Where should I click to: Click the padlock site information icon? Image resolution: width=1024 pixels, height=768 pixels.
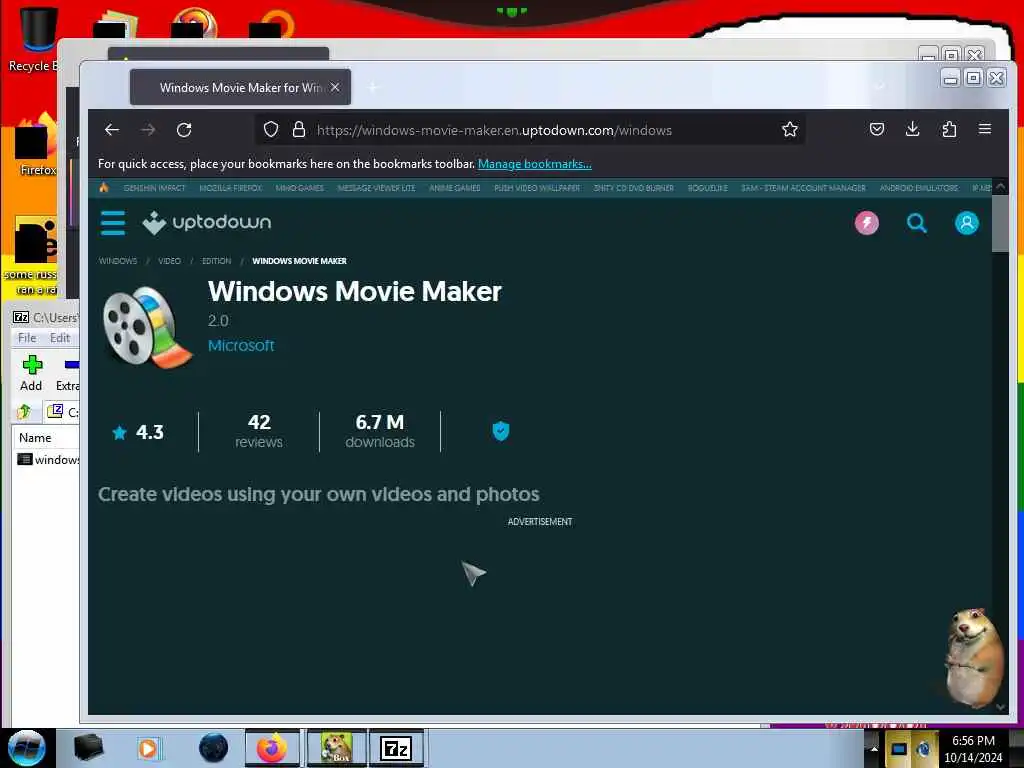coord(298,130)
